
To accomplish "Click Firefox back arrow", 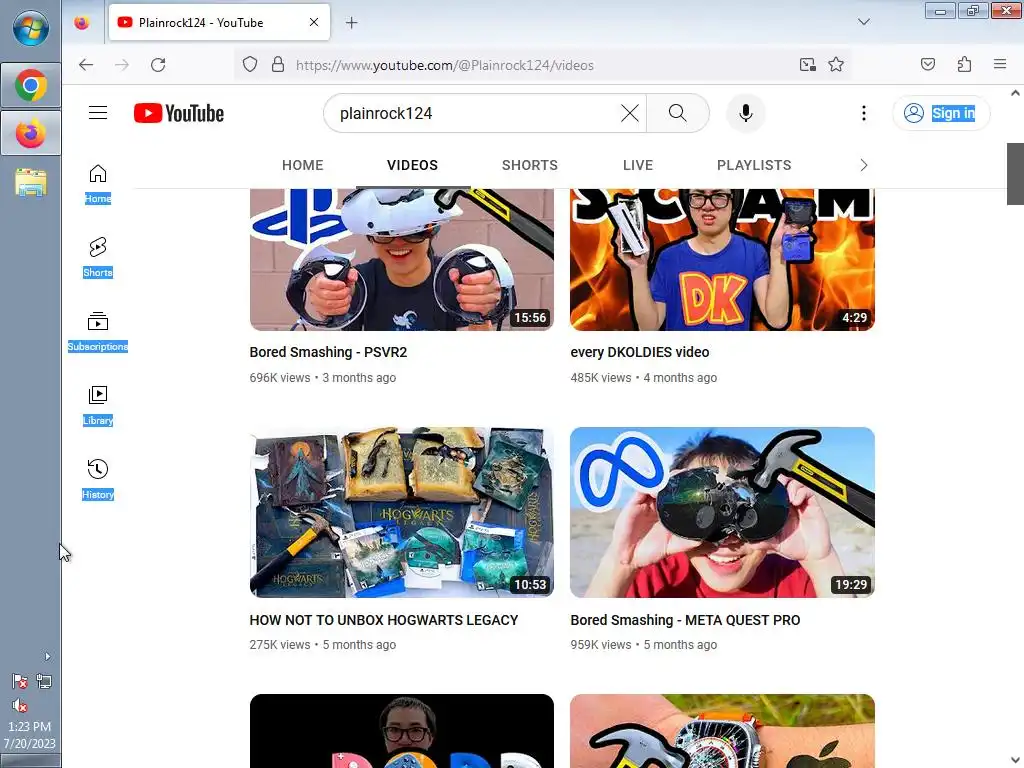I will [x=86, y=65].
